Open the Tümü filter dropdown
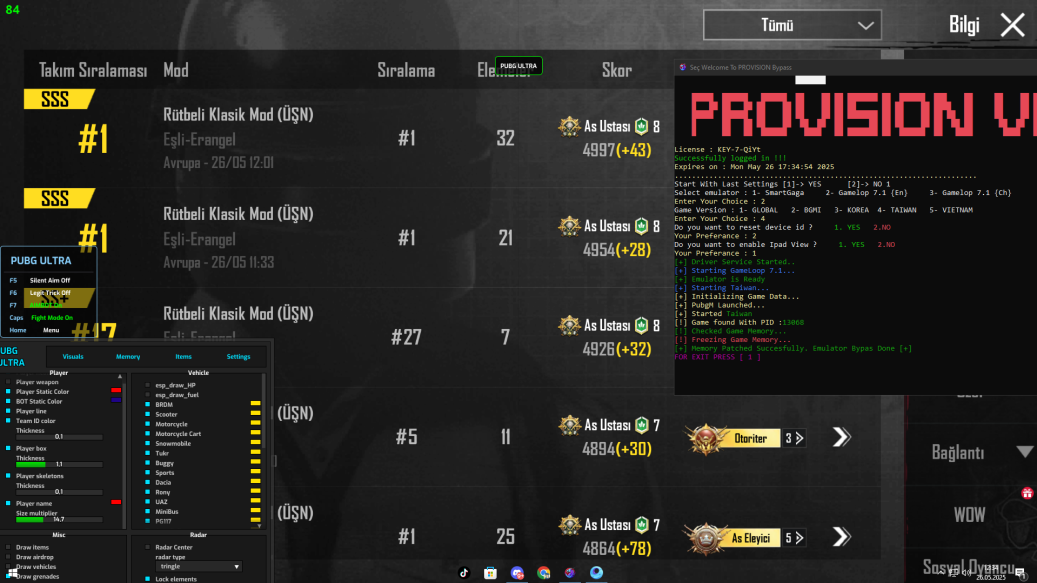The width and height of the screenshot is (1037, 583). (x=793, y=24)
